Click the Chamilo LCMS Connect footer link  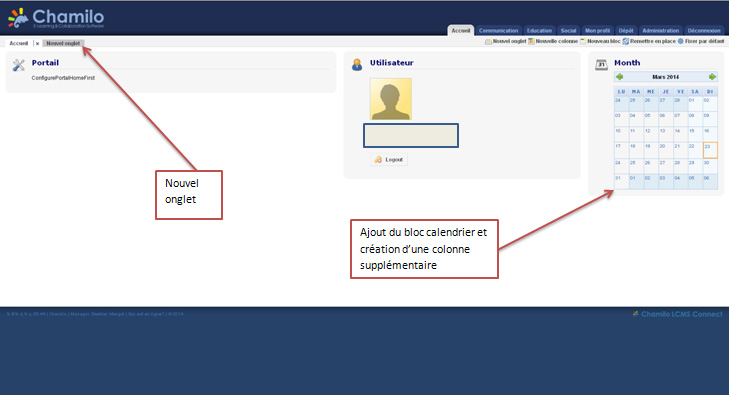pyautogui.click(x=677, y=314)
